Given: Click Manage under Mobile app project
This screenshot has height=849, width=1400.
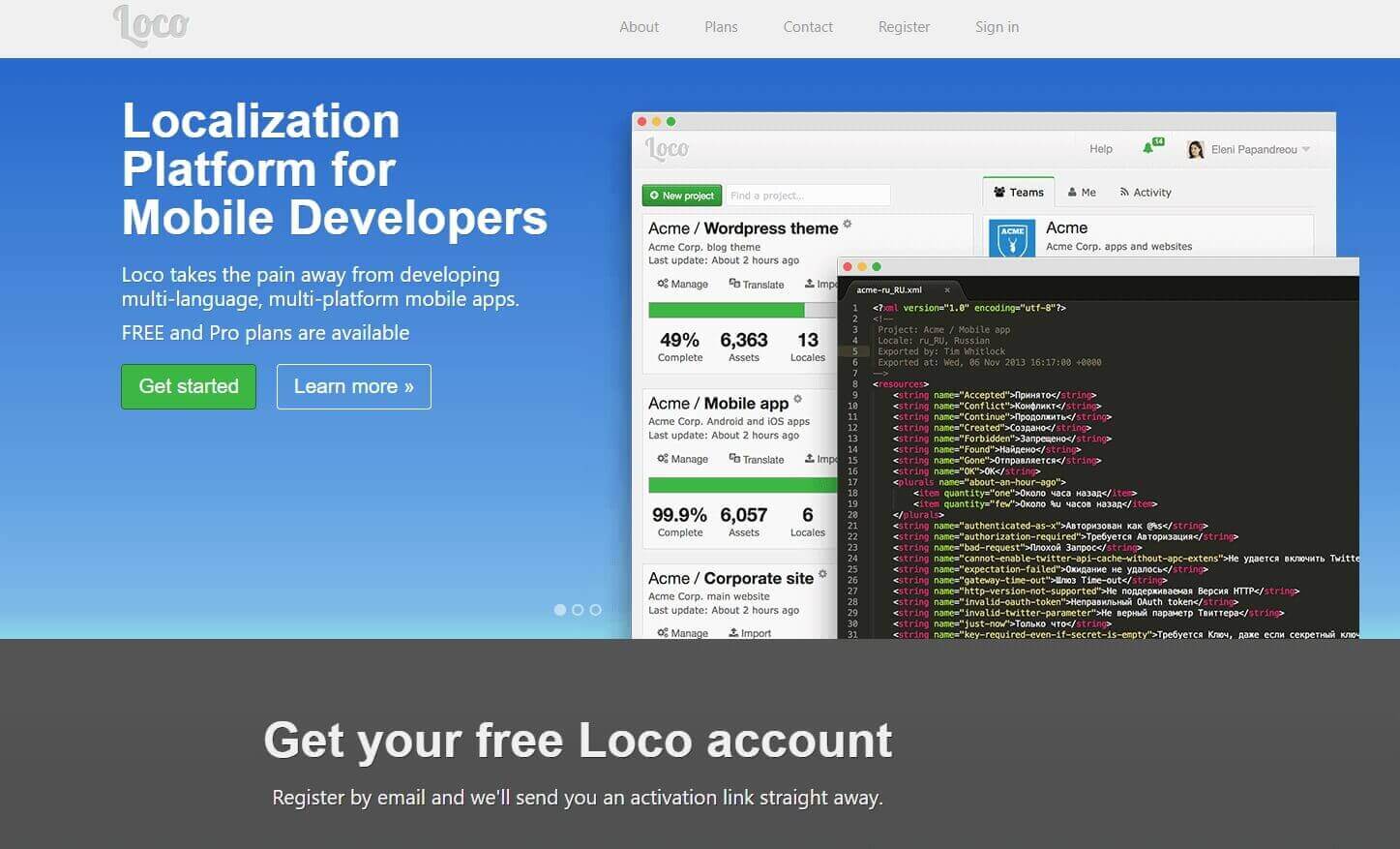Looking at the screenshot, I should point(683,459).
